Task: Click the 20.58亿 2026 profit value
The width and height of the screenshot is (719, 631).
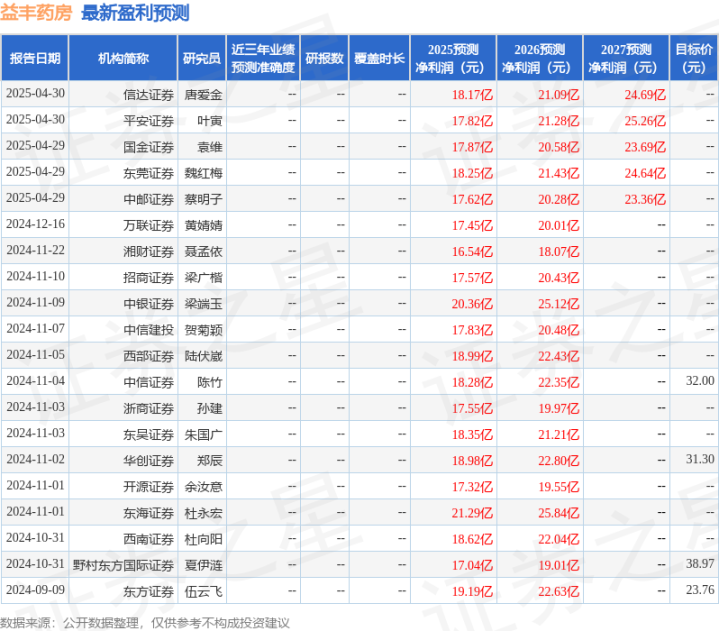Action: pyautogui.click(x=559, y=147)
